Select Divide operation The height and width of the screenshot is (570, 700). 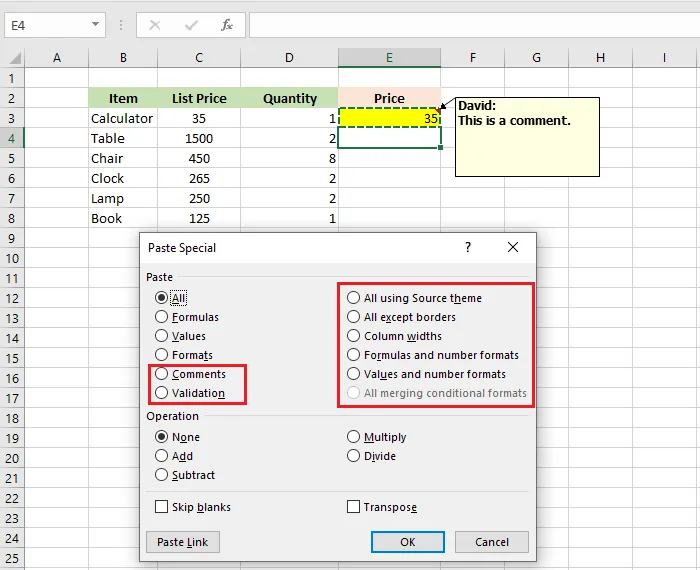(x=371, y=456)
